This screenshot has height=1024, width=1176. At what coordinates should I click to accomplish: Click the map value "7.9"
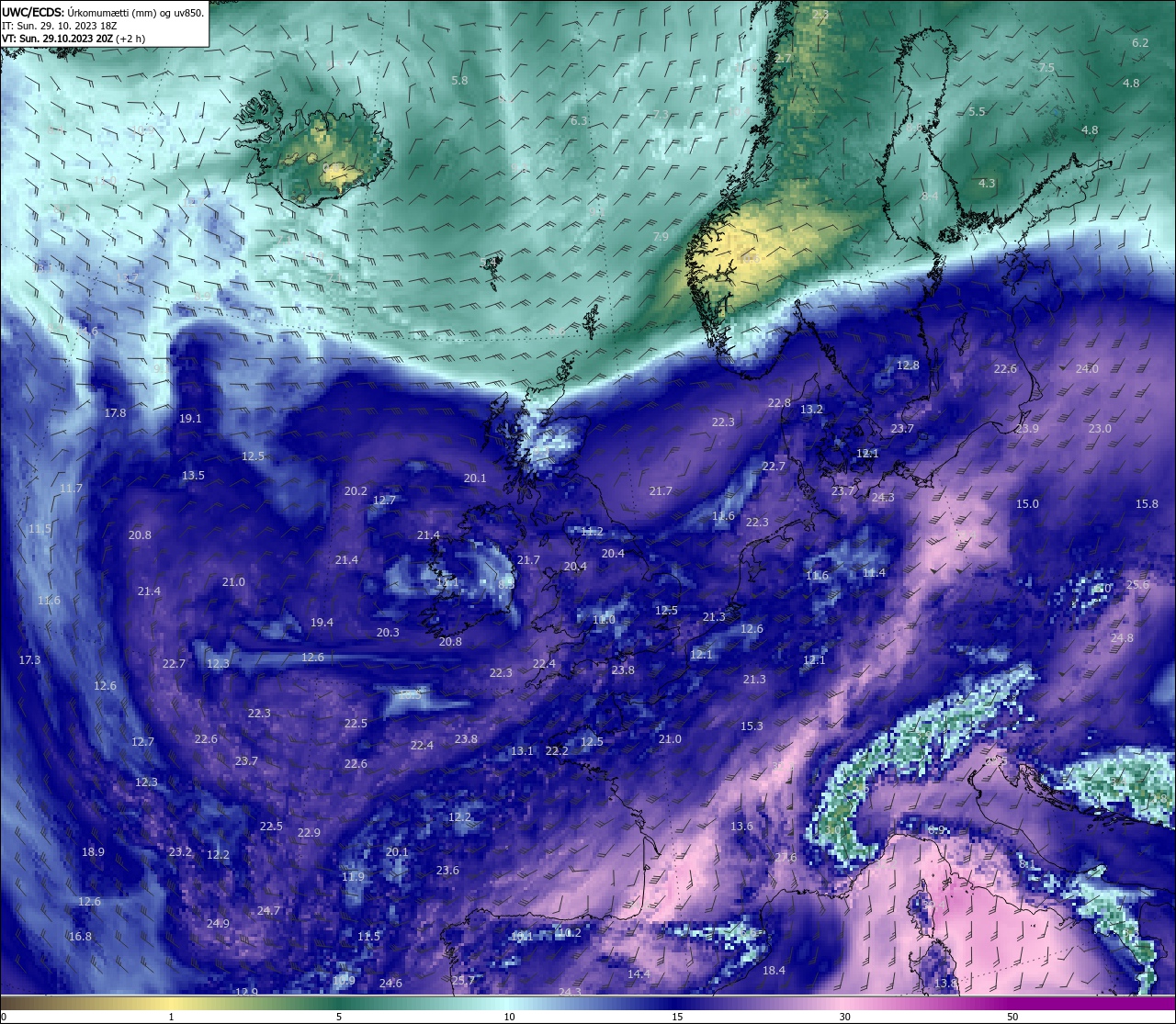(661, 237)
